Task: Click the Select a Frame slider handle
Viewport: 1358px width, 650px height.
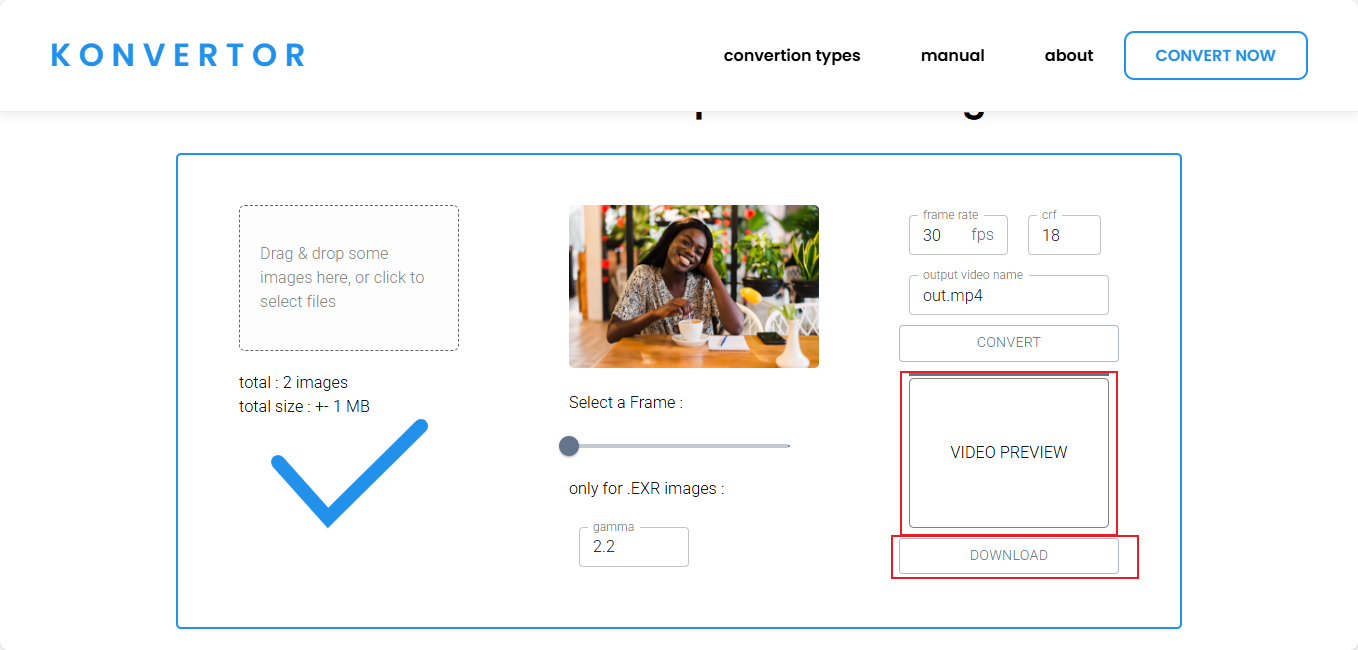Action: pyautogui.click(x=569, y=445)
